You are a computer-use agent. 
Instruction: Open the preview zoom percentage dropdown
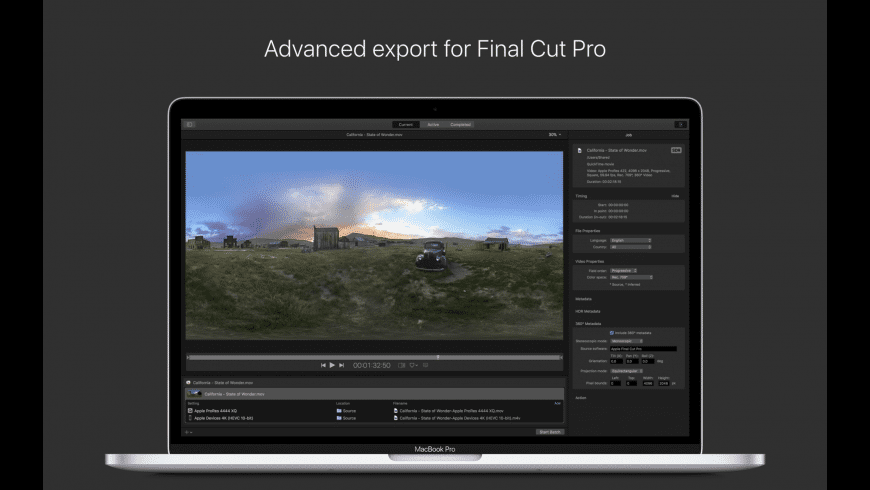pyautogui.click(x=554, y=134)
